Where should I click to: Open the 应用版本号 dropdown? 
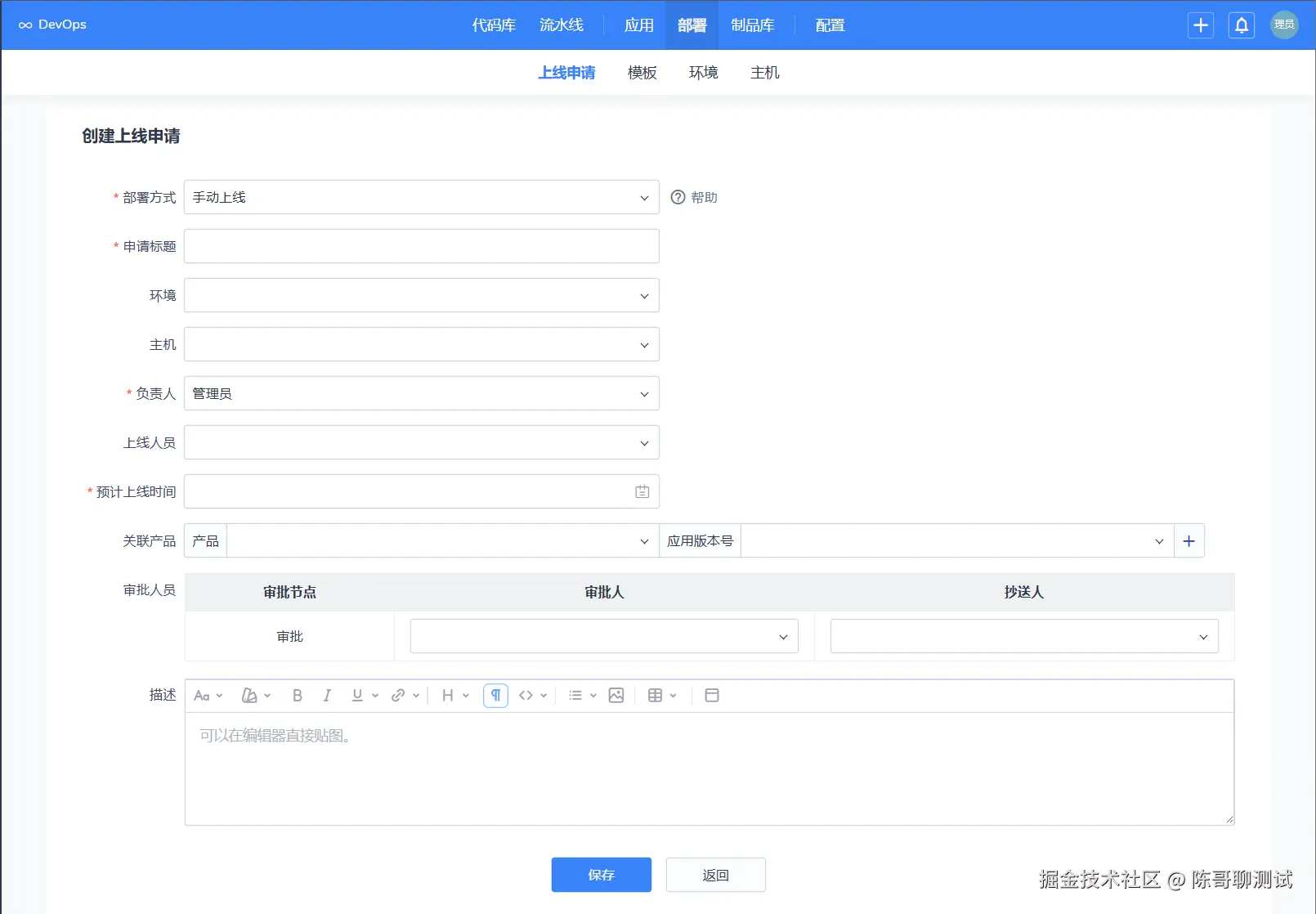[957, 540]
